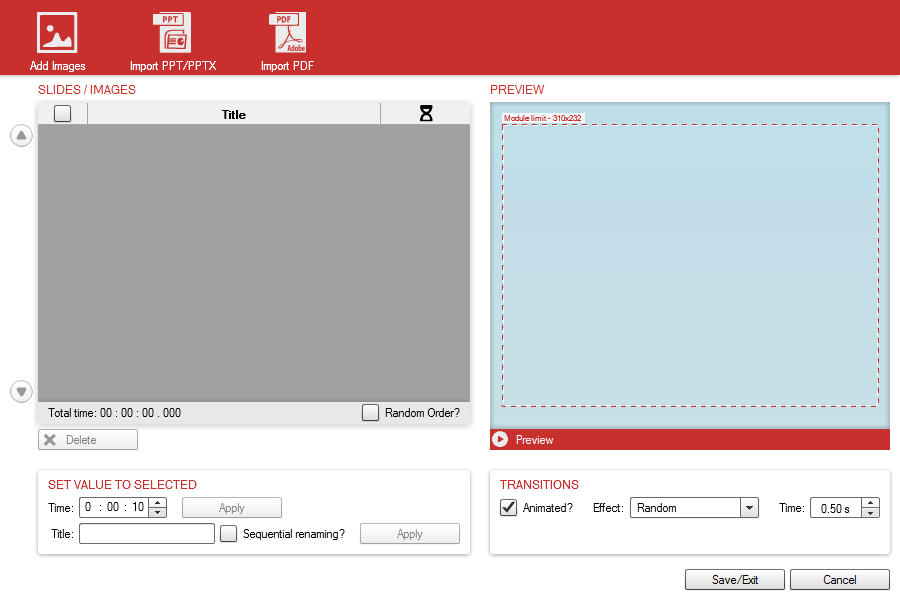Open the Import PPT/PPTX tool
This screenshot has height=600, width=900.
pyautogui.click(x=172, y=41)
